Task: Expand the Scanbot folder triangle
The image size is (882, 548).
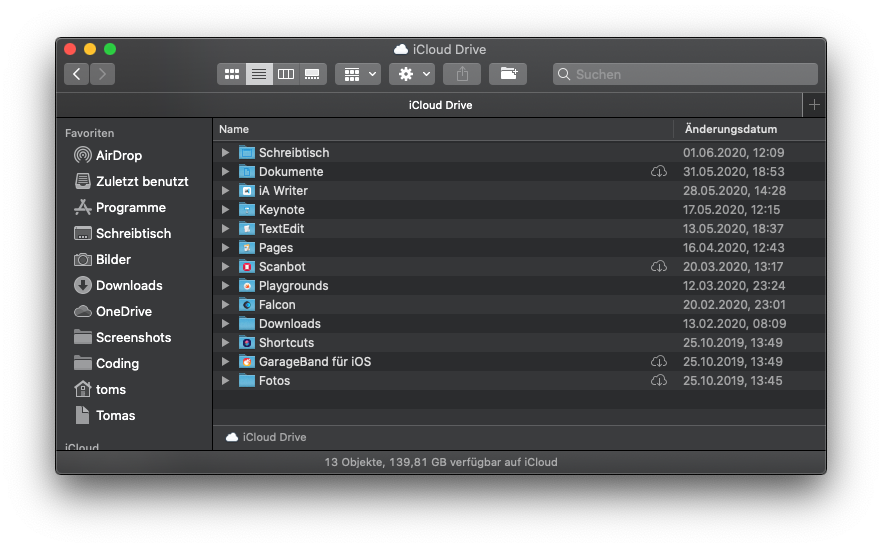Action: [x=225, y=267]
